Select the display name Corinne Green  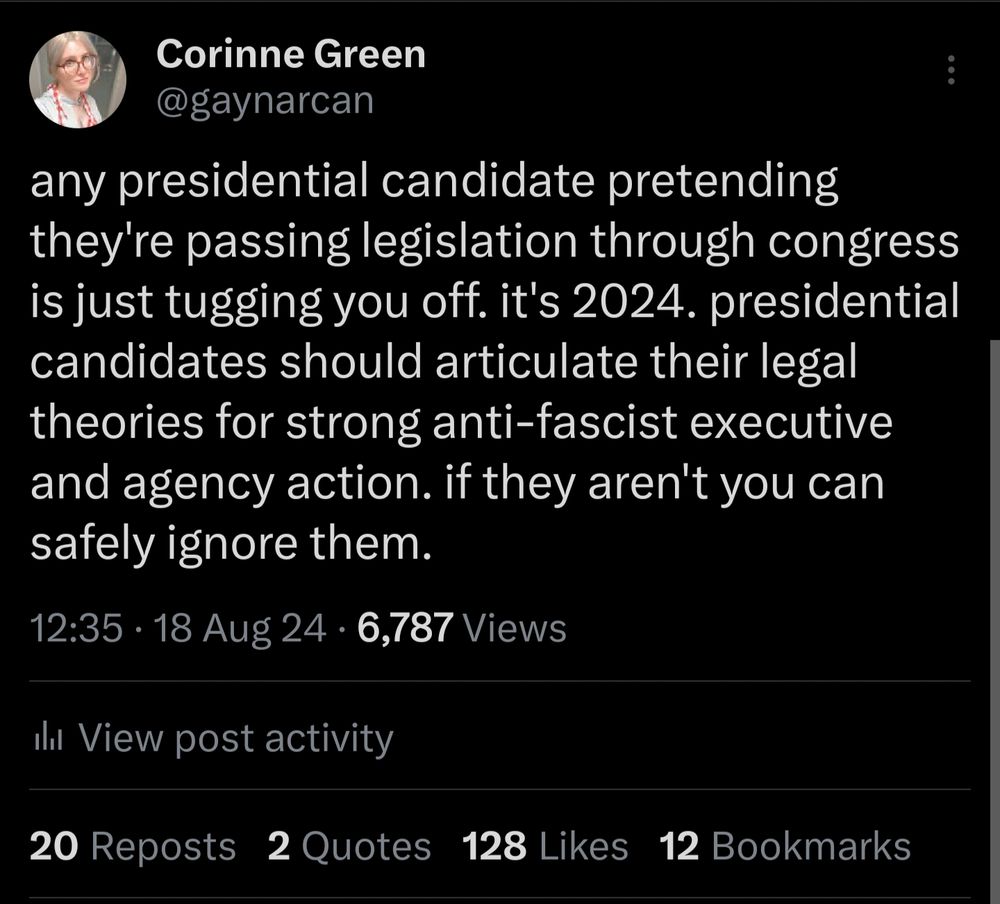(x=293, y=55)
